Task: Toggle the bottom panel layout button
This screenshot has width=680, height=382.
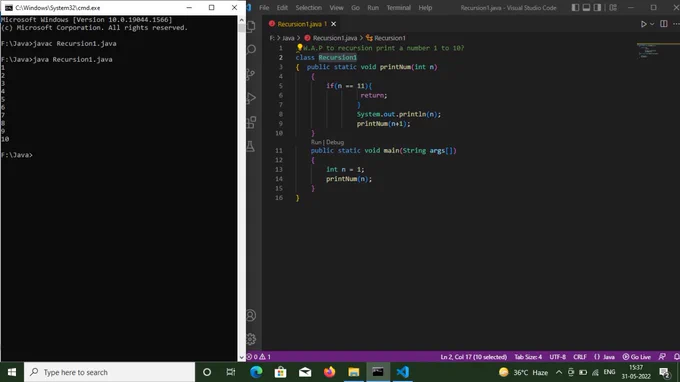Action: (586, 7)
